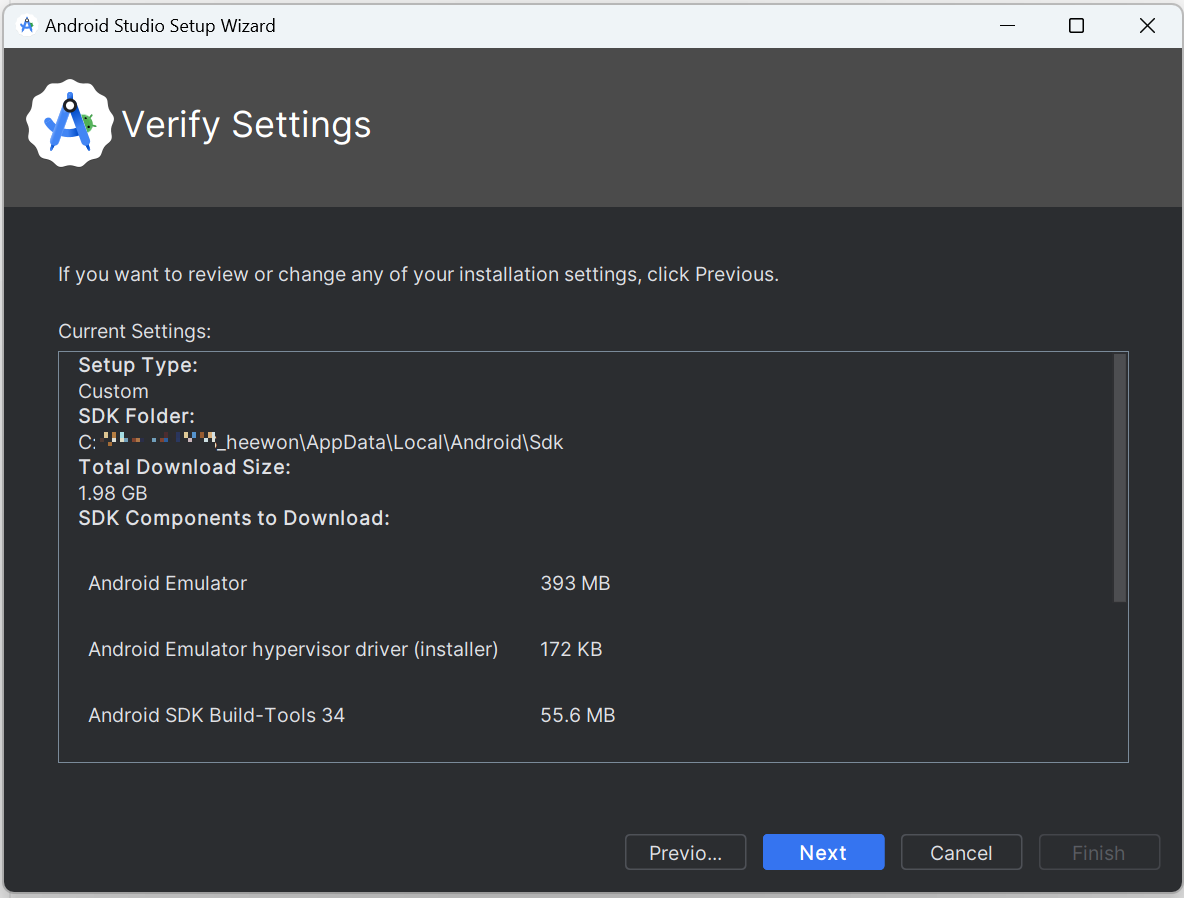Image resolution: width=1184 pixels, height=898 pixels.
Task: Go back with the Previo... button
Action: [685, 852]
